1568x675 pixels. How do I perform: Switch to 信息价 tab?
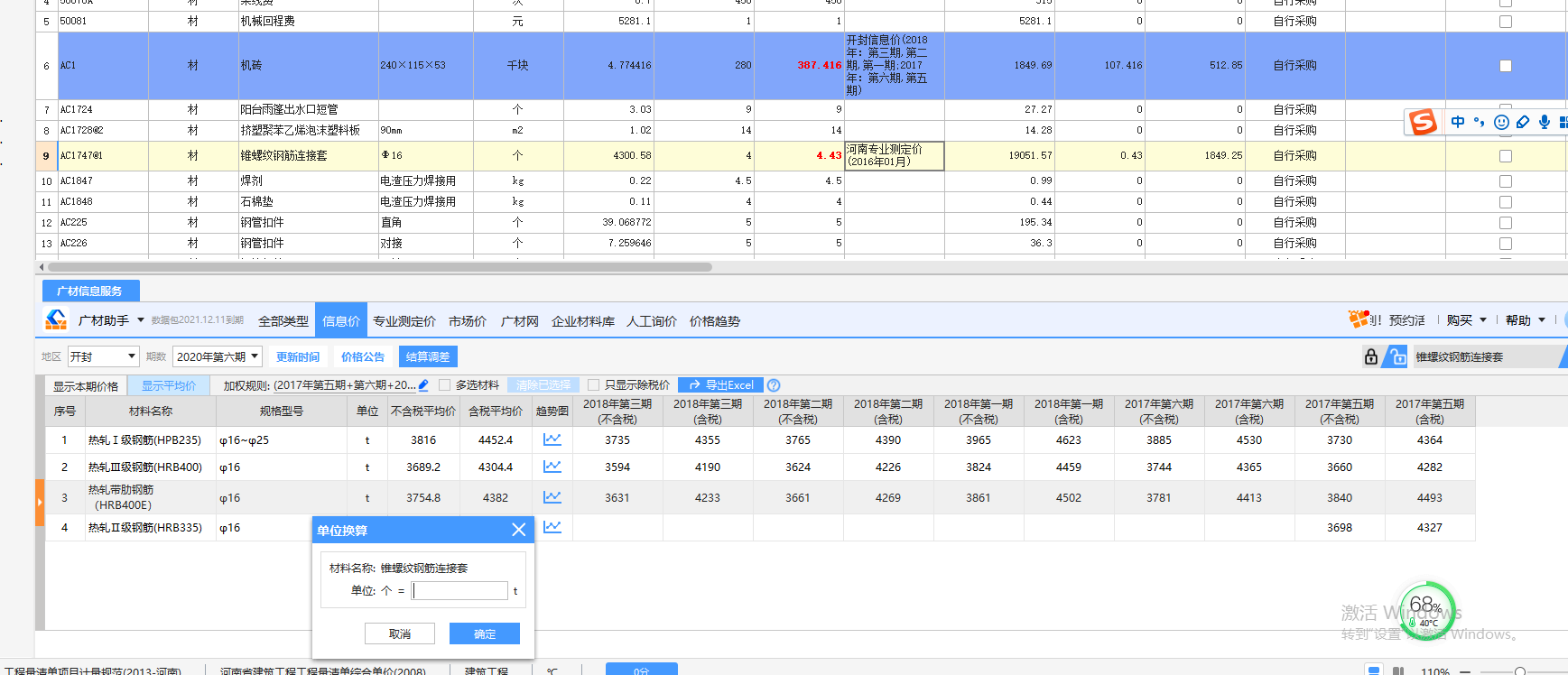point(341,321)
